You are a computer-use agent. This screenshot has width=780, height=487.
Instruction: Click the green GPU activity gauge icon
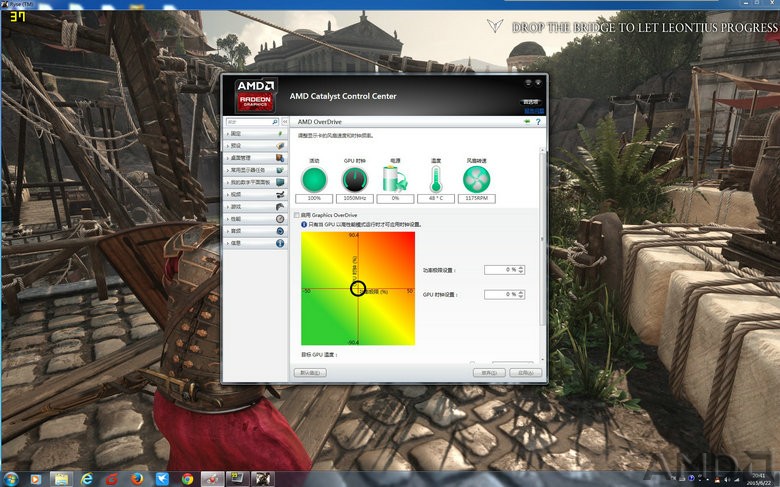[x=314, y=180]
